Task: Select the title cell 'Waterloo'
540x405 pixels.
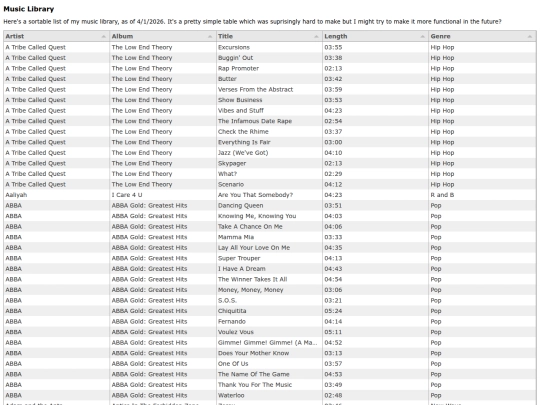Action: pyautogui.click(x=269, y=395)
